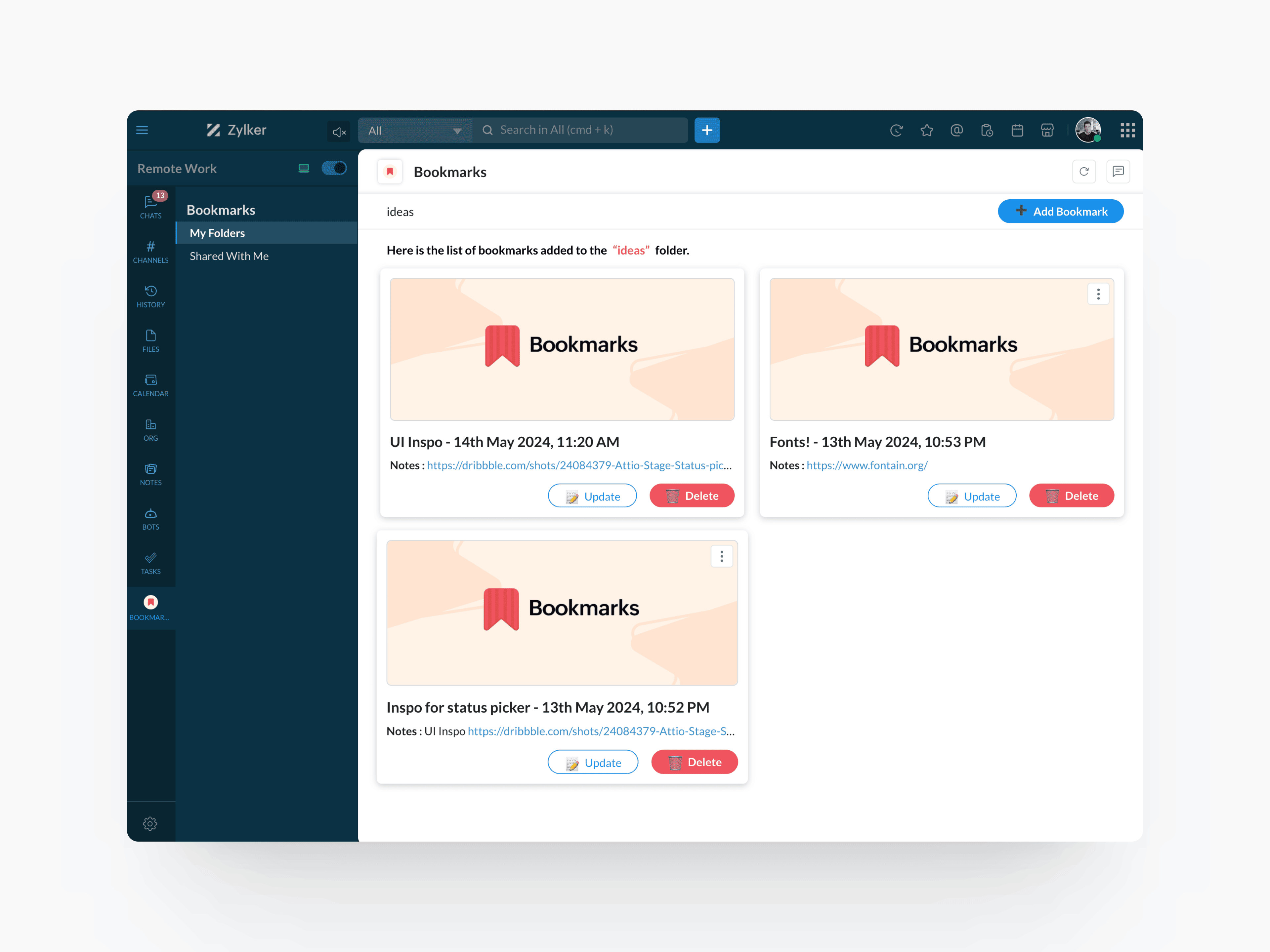Open Channels from the sidebar
This screenshot has width=1270, height=952.
(150, 251)
